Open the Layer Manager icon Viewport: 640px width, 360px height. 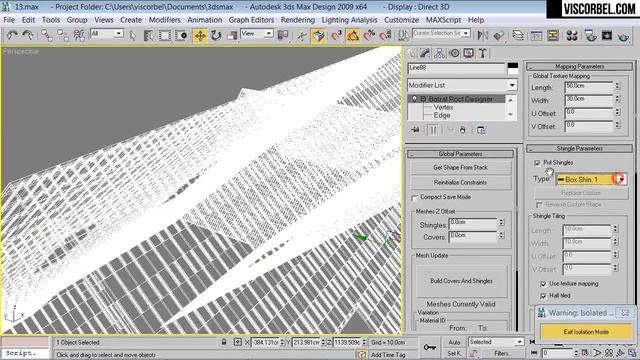point(518,36)
